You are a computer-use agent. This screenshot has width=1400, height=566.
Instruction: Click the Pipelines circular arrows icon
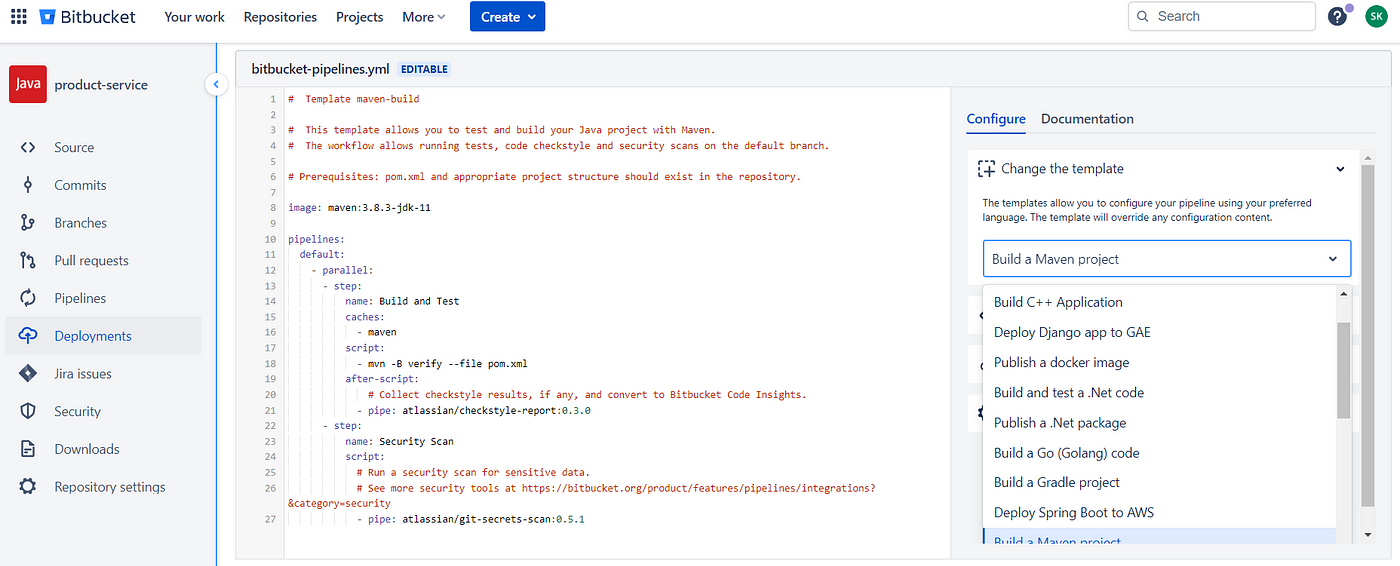[x=28, y=298]
